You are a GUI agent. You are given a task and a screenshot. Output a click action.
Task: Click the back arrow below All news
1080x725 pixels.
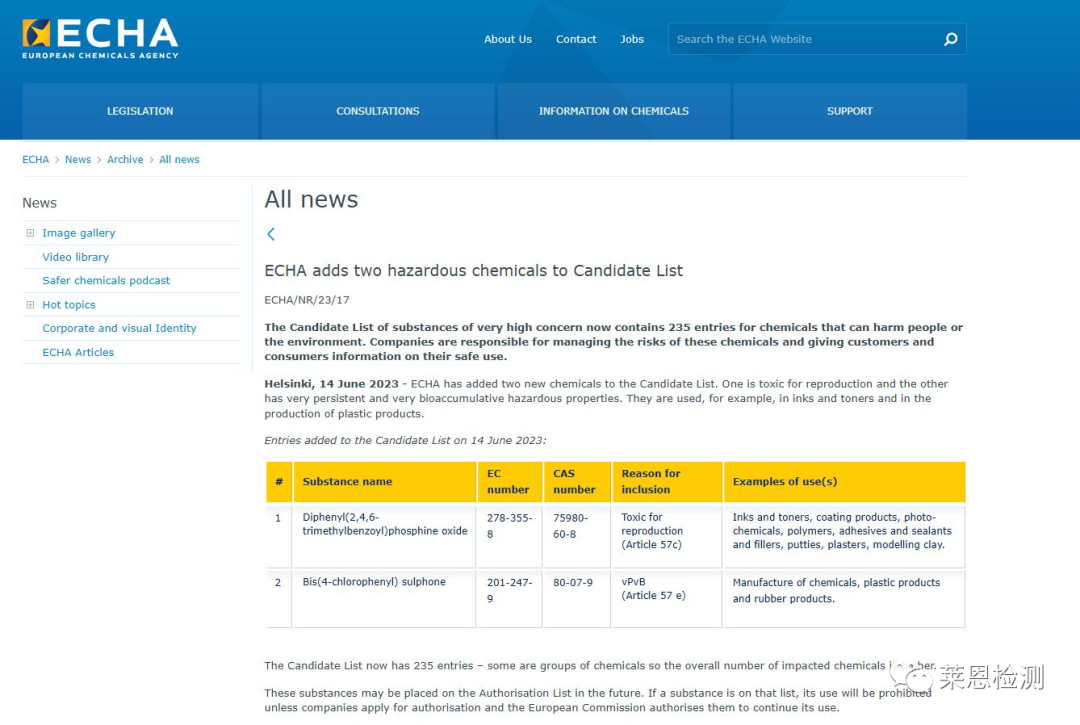271,234
